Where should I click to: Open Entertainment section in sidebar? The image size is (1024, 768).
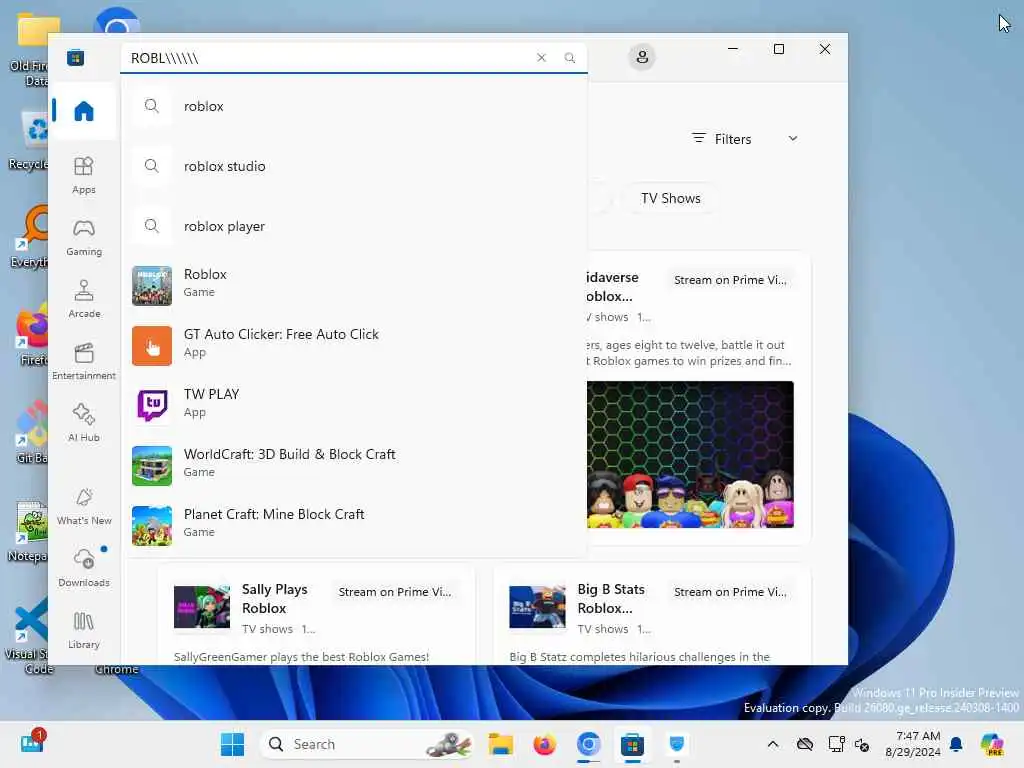coord(84,361)
